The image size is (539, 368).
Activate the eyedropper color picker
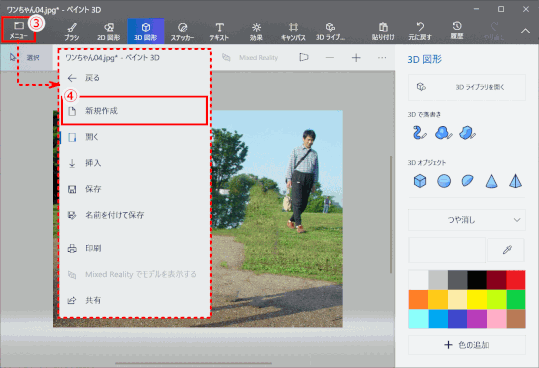tap(506, 250)
